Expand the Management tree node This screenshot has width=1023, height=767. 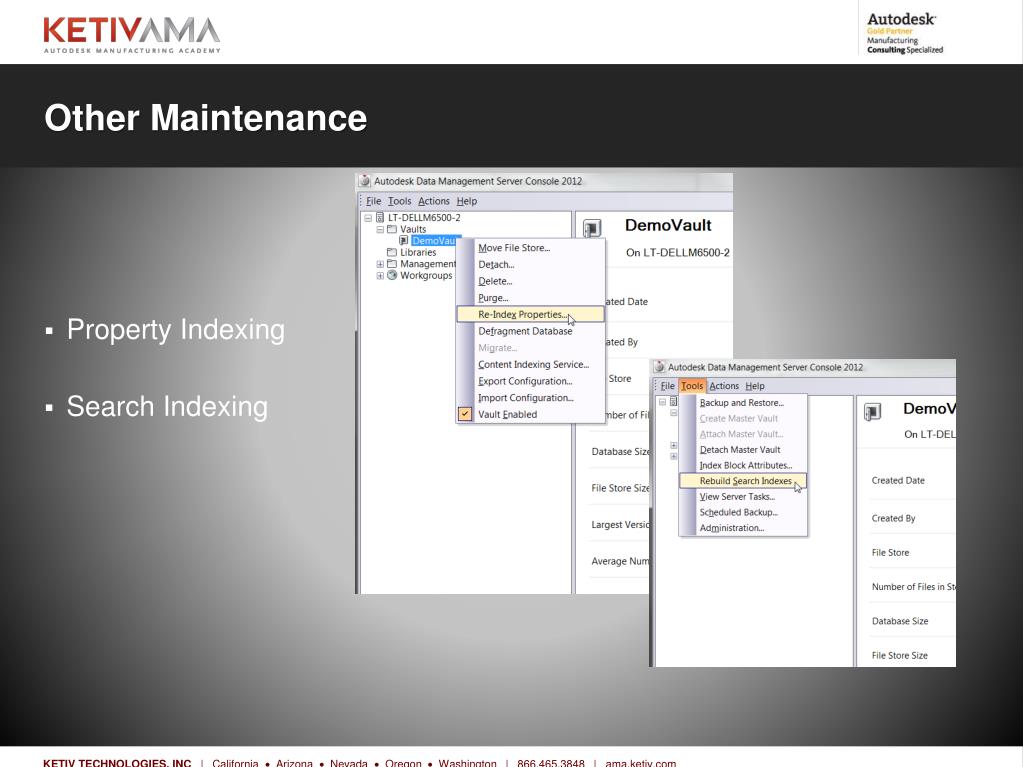[380, 264]
